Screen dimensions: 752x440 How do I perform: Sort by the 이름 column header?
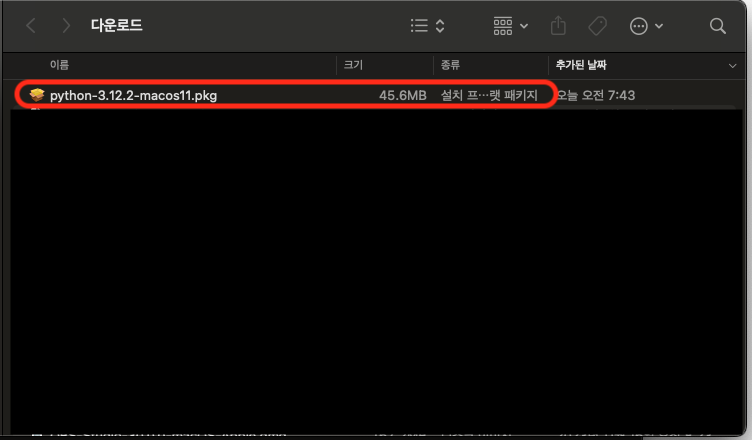(59, 65)
